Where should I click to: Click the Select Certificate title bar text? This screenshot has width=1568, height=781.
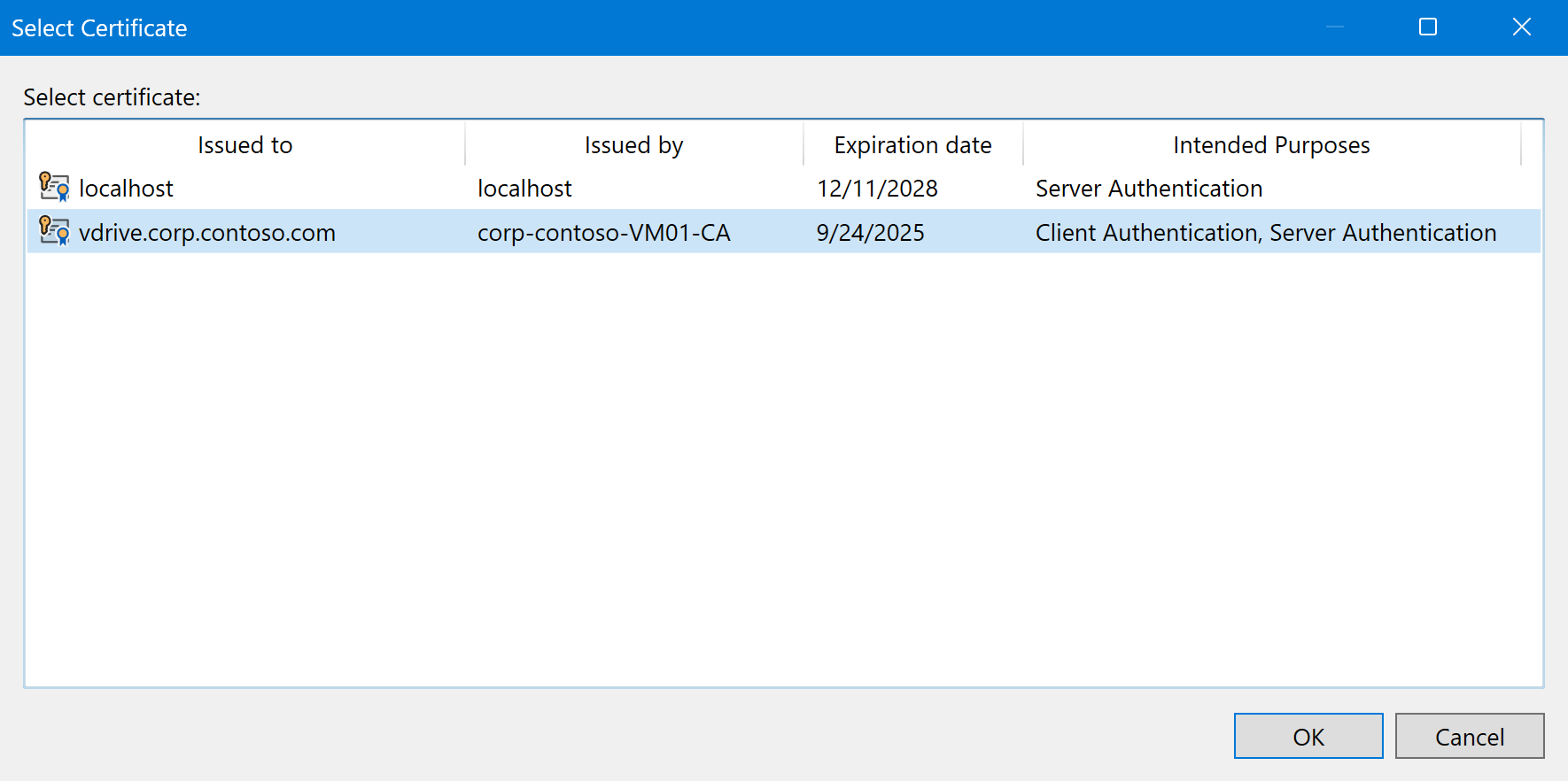click(x=99, y=28)
